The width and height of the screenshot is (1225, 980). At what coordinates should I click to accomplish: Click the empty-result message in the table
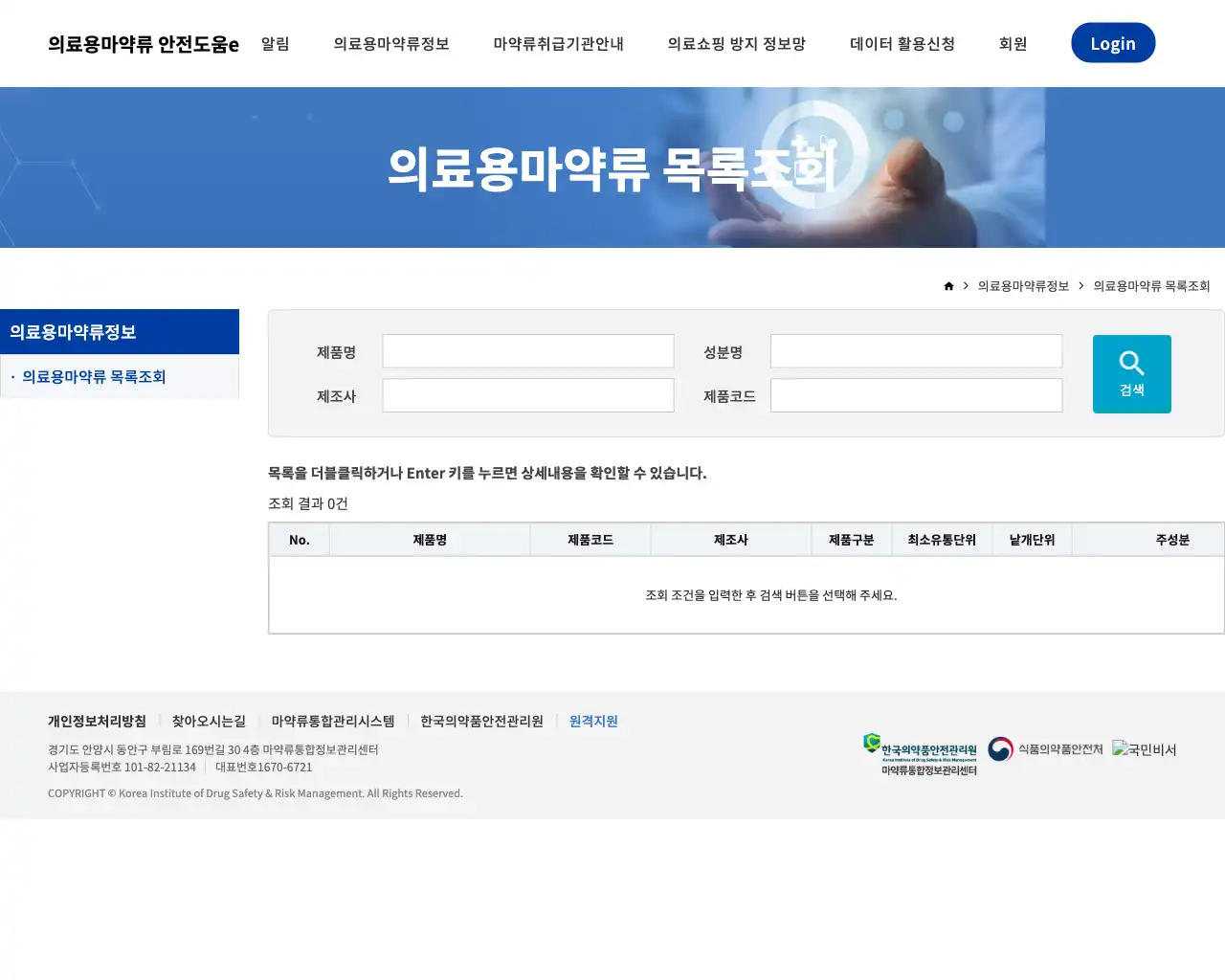point(771,595)
